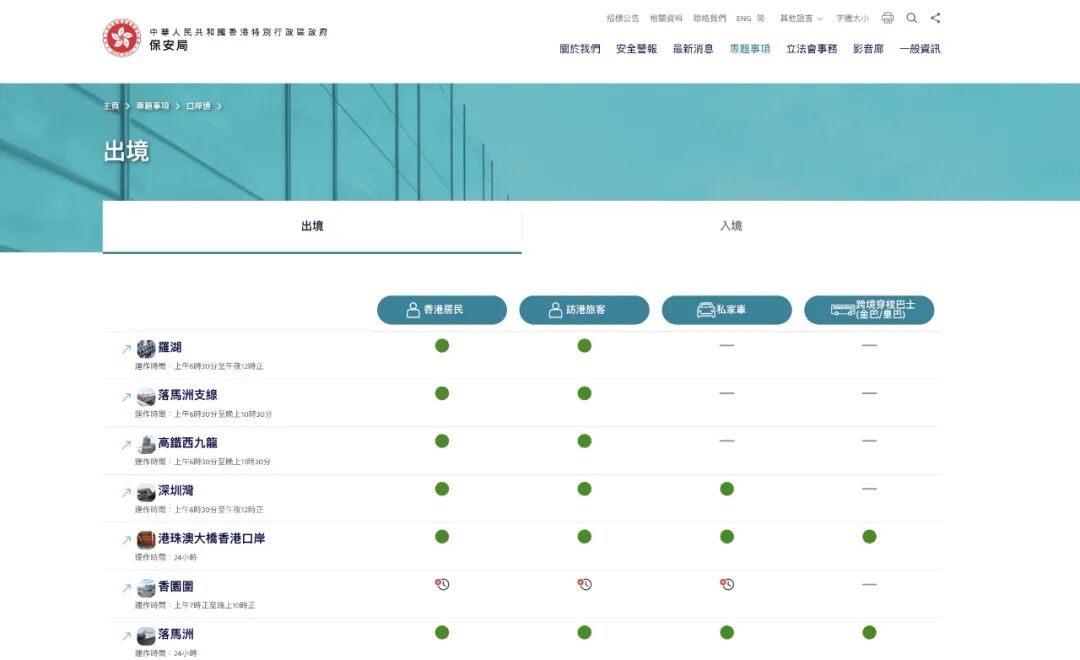Viewport: 1080px width, 660px height.
Task: Click the Hong Kong SAR emblem logo
Action: (122, 39)
